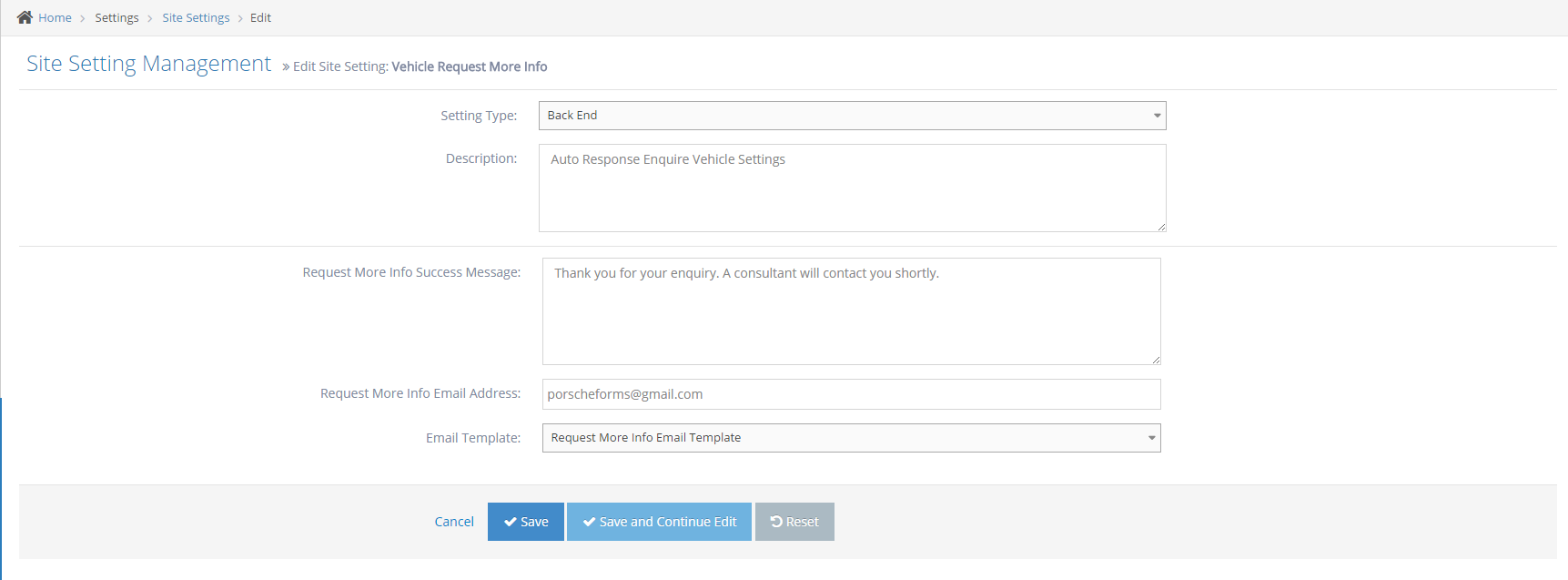The width and height of the screenshot is (1568, 580).
Task: Click the Vehicle Request More Info subtitle
Action: click(x=469, y=66)
